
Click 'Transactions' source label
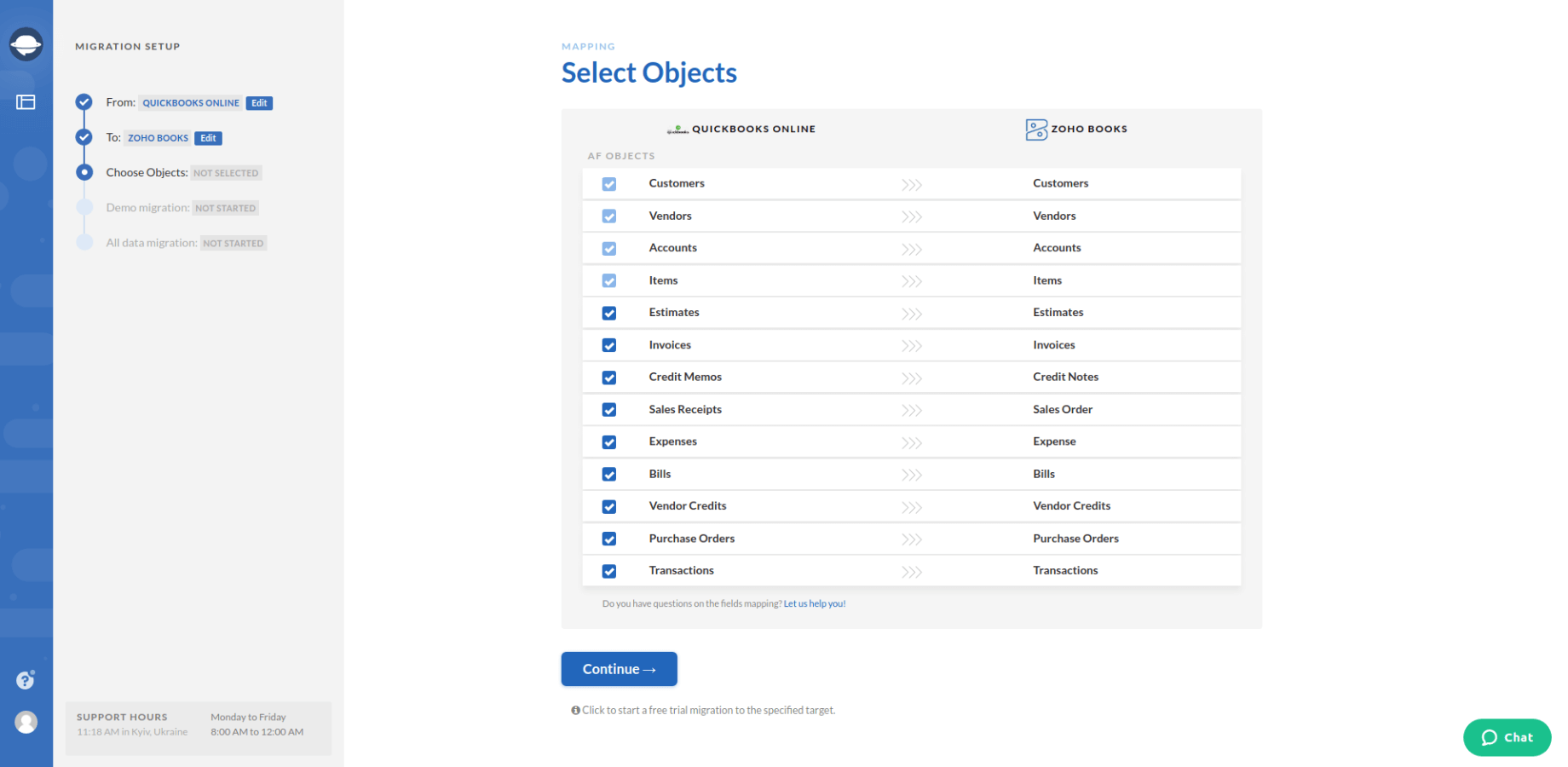click(x=681, y=571)
